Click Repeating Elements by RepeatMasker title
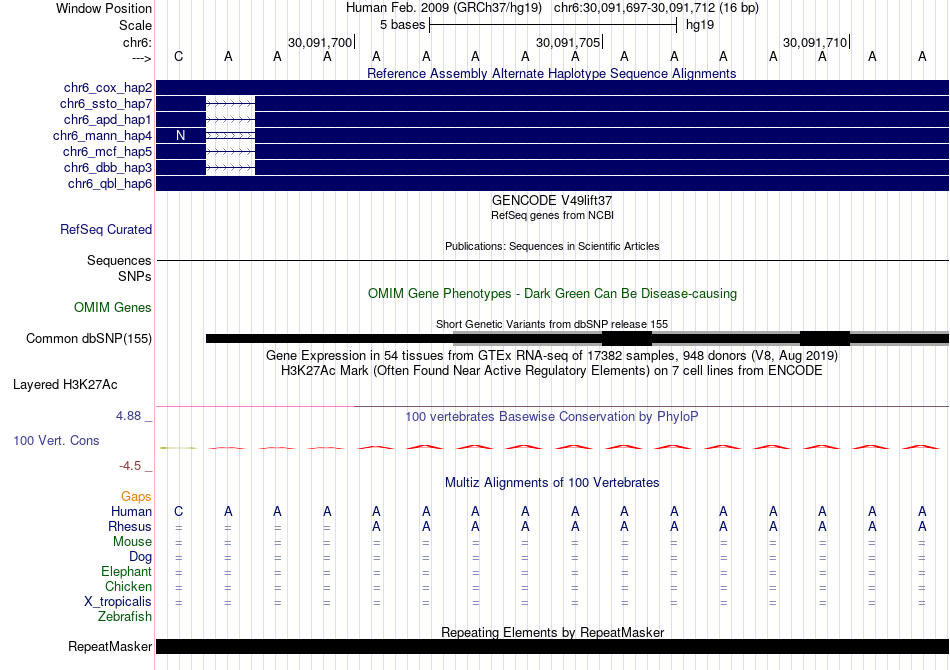The height and width of the screenshot is (670, 950). pyautogui.click(x=552, y=632)
